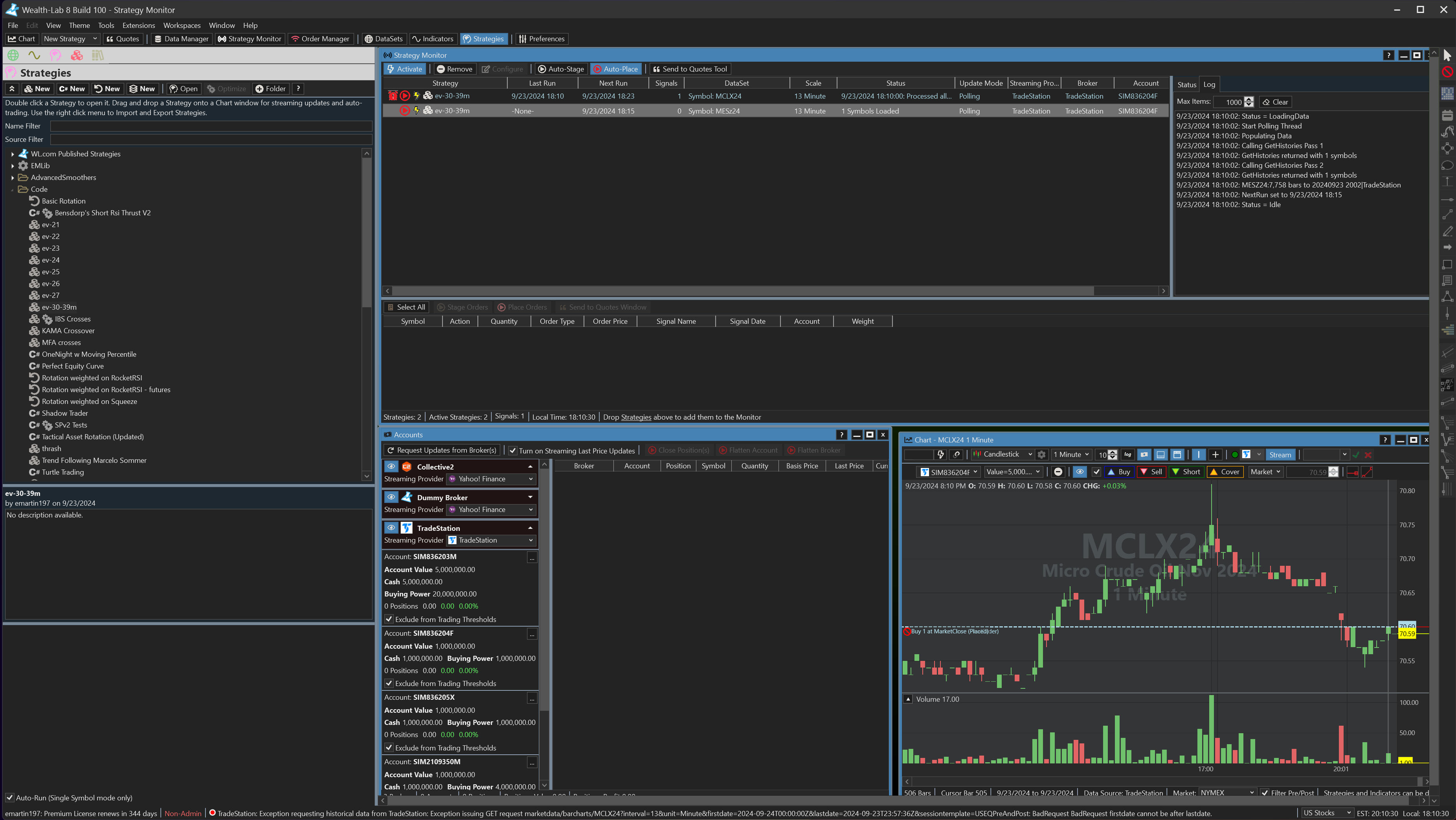Open the Tools menu
The height and width of the screenshot is (820, 1456).
(x=106, y=25)
